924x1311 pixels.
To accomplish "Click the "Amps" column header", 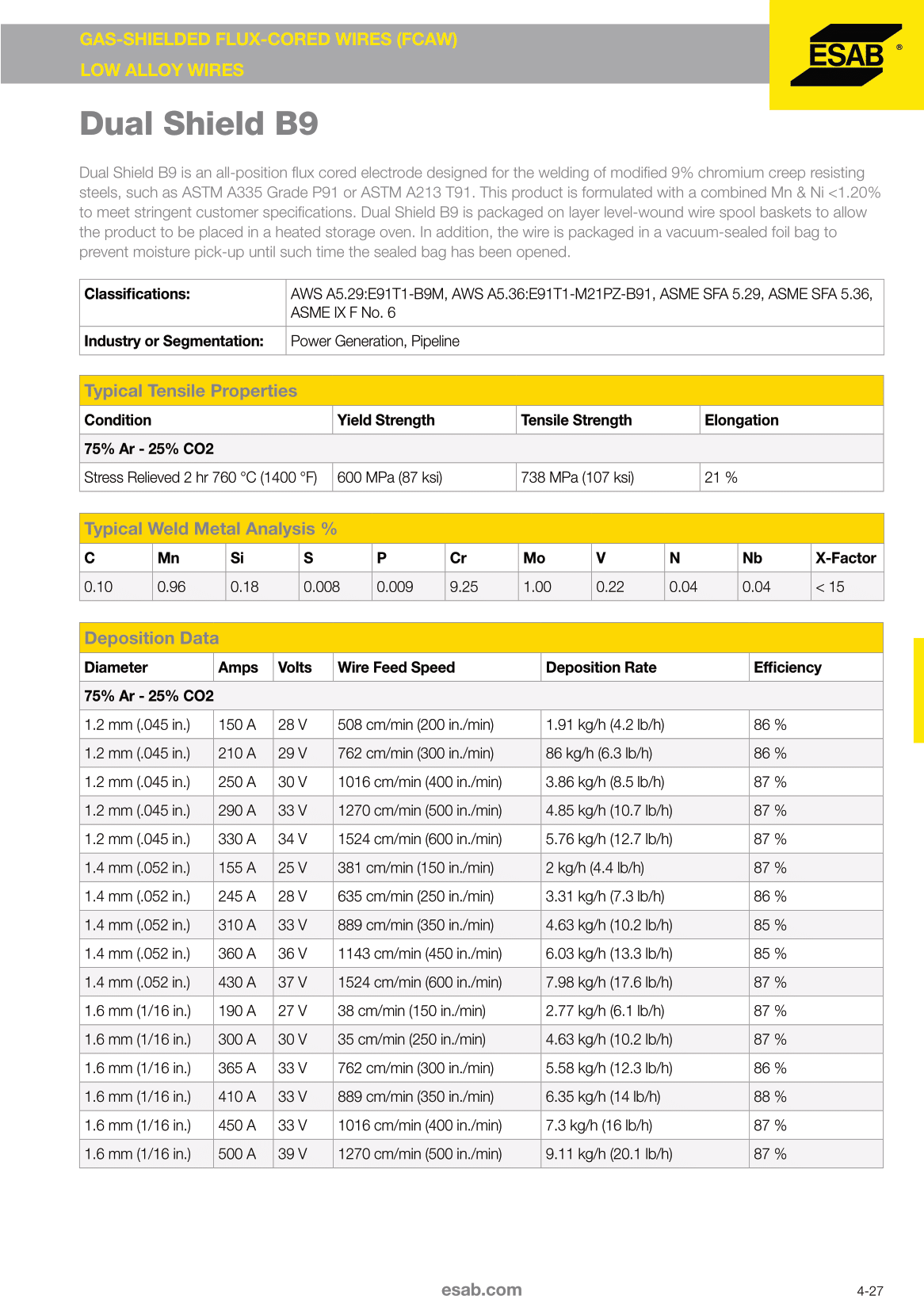I will 239,667.
